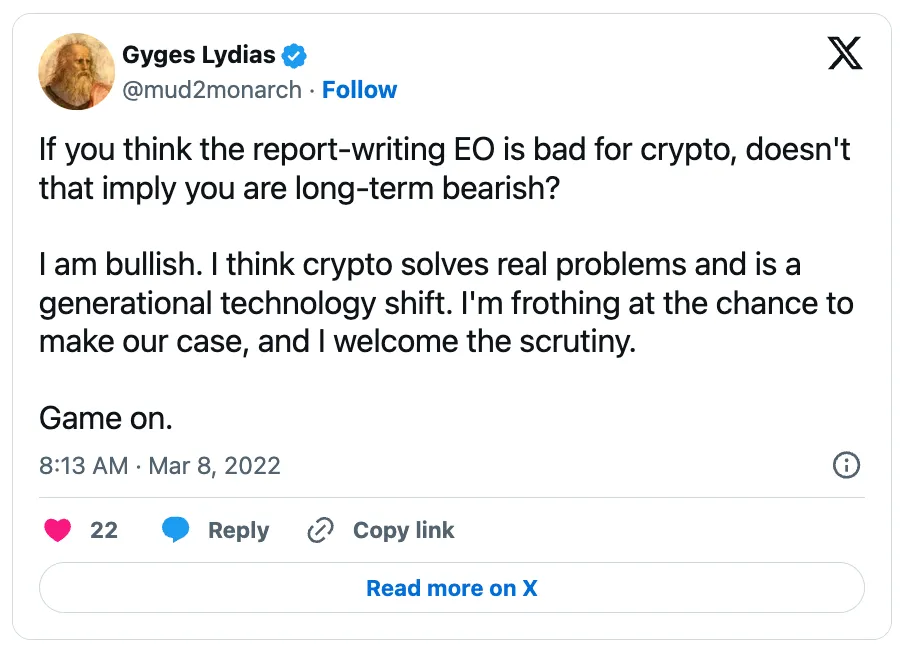Click the line starting 'If you think the report-writing EO'
The width and height of the screenshot is (906, 654).
click(x=446, y=150)
